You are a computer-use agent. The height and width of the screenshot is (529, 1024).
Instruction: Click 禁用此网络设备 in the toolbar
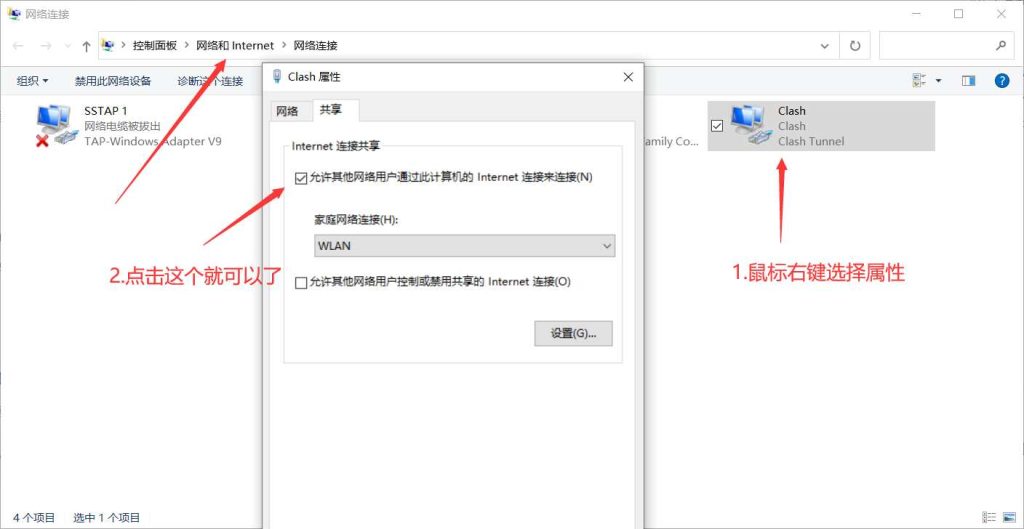pyautogui.click(x=112, y=81)
